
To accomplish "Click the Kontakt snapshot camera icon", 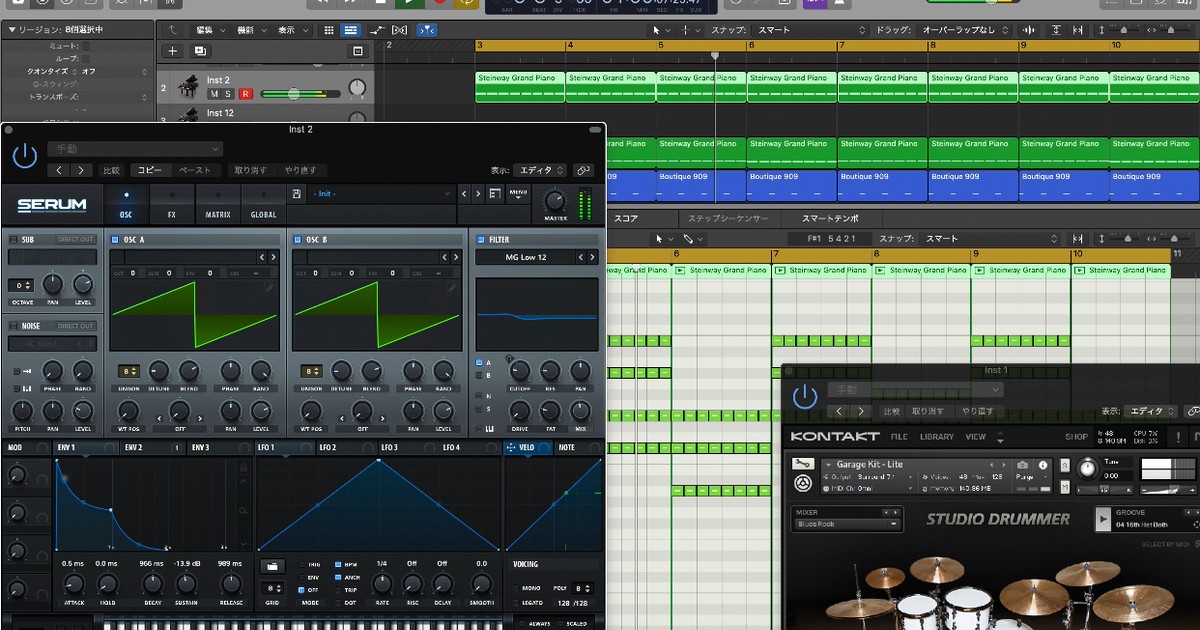I will point(1022,465).
